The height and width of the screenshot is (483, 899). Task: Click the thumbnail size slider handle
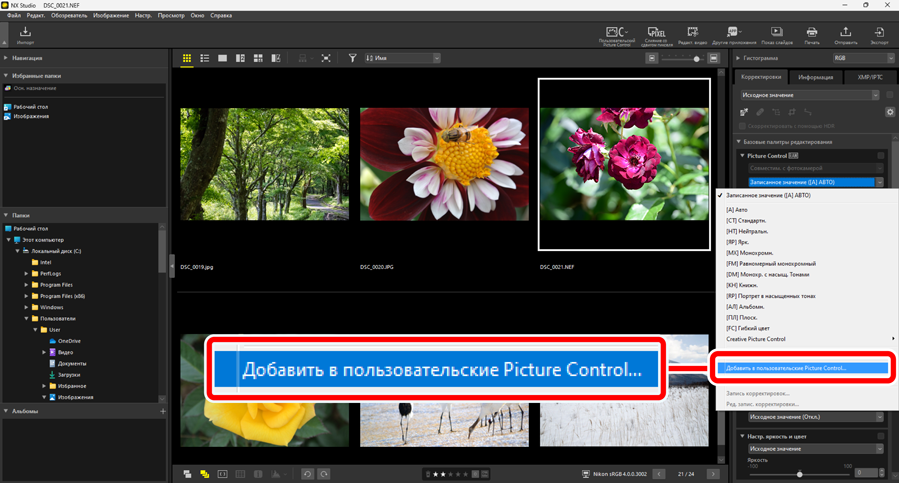click(x=697, y=59)
